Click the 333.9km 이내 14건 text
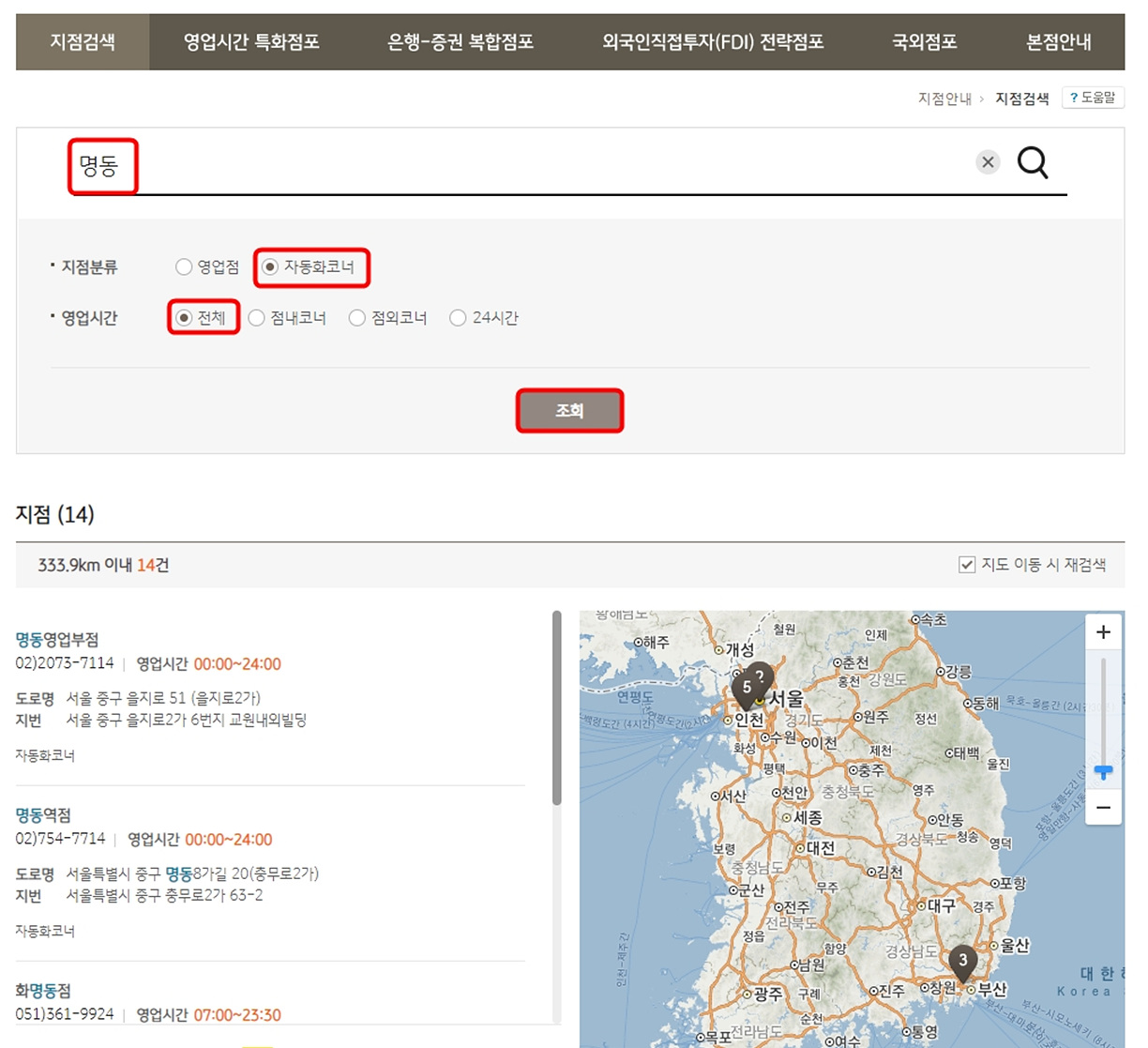 click(103, 565)
